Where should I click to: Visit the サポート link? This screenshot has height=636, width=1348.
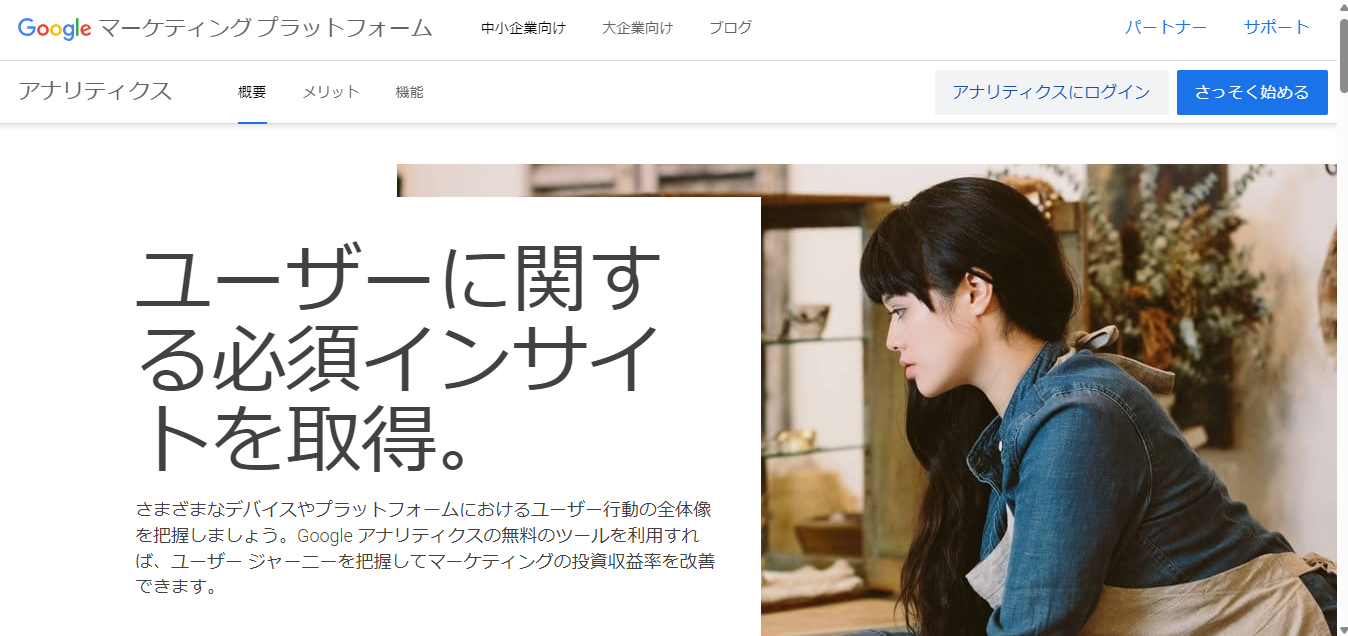[x=1276, y=27]
